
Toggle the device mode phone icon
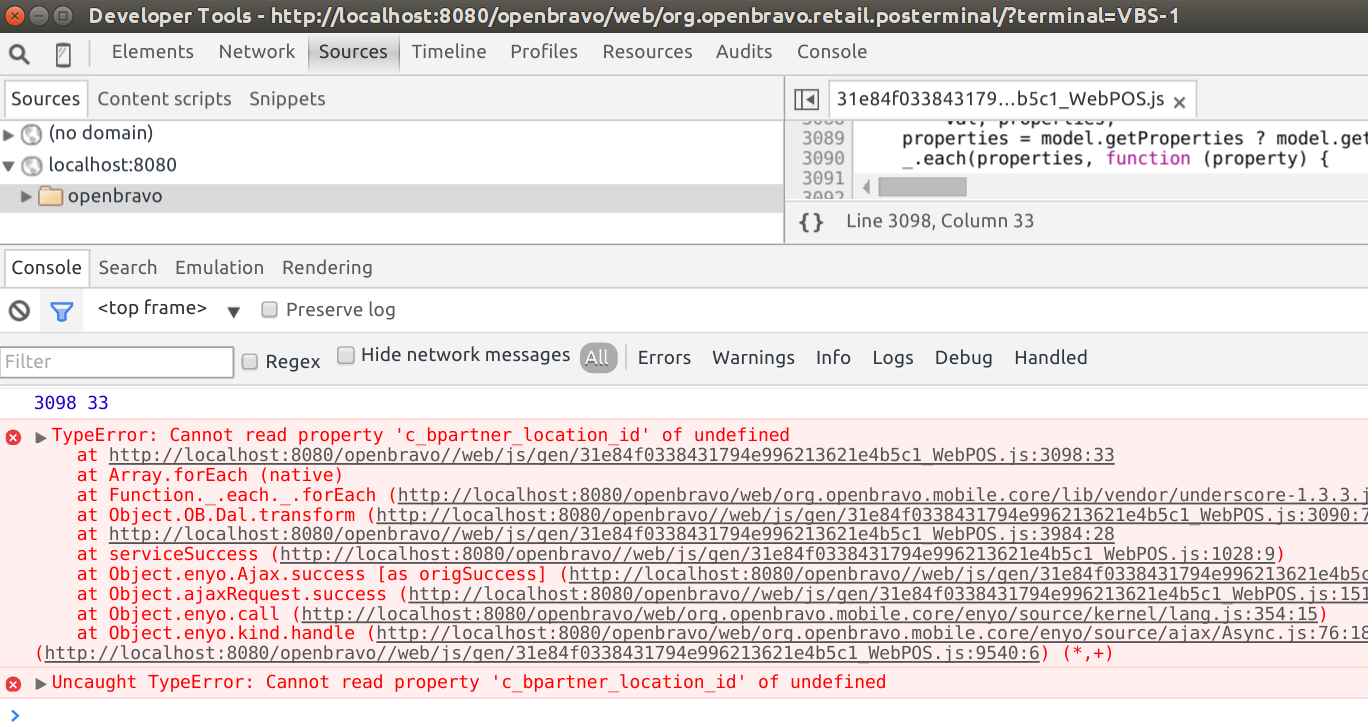63,54
